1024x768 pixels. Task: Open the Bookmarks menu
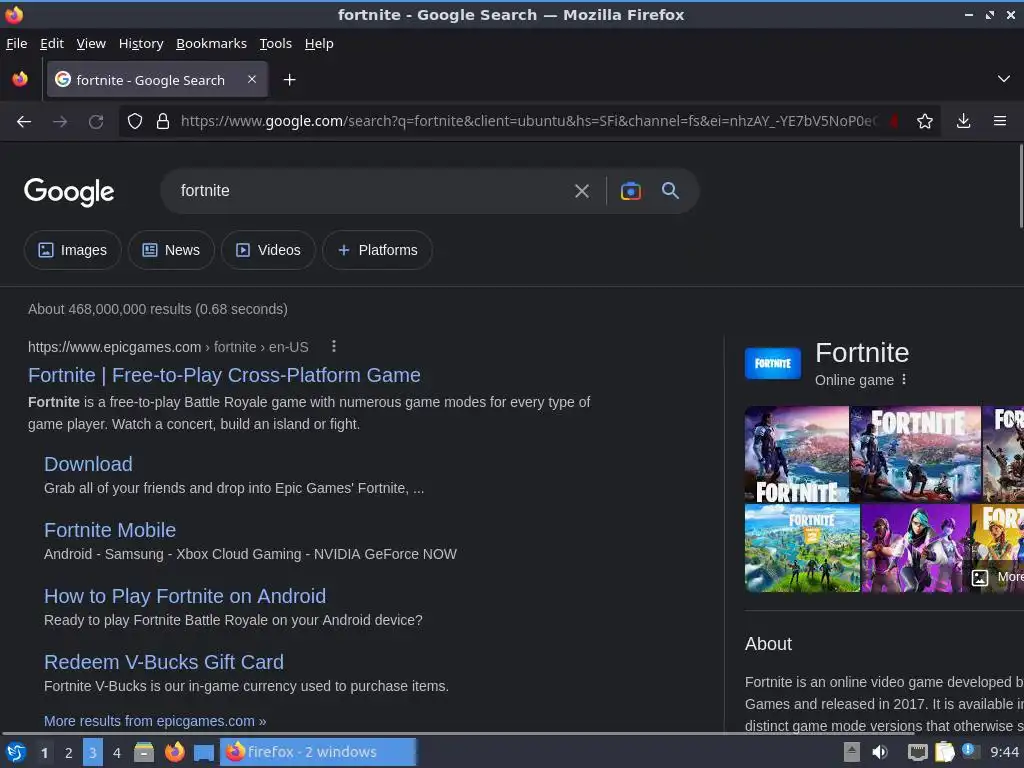tap(212, 43)
